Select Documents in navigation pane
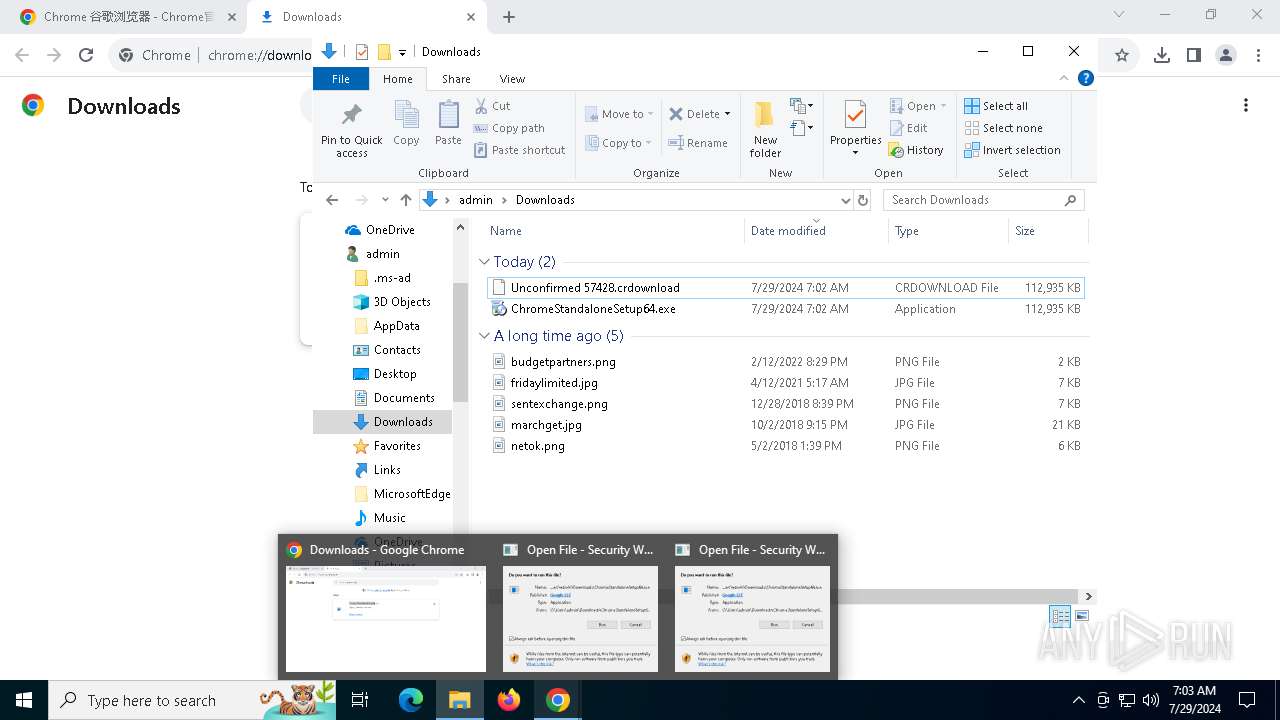This screenshot has width=1280, height=720. click(x=404, y=398)
